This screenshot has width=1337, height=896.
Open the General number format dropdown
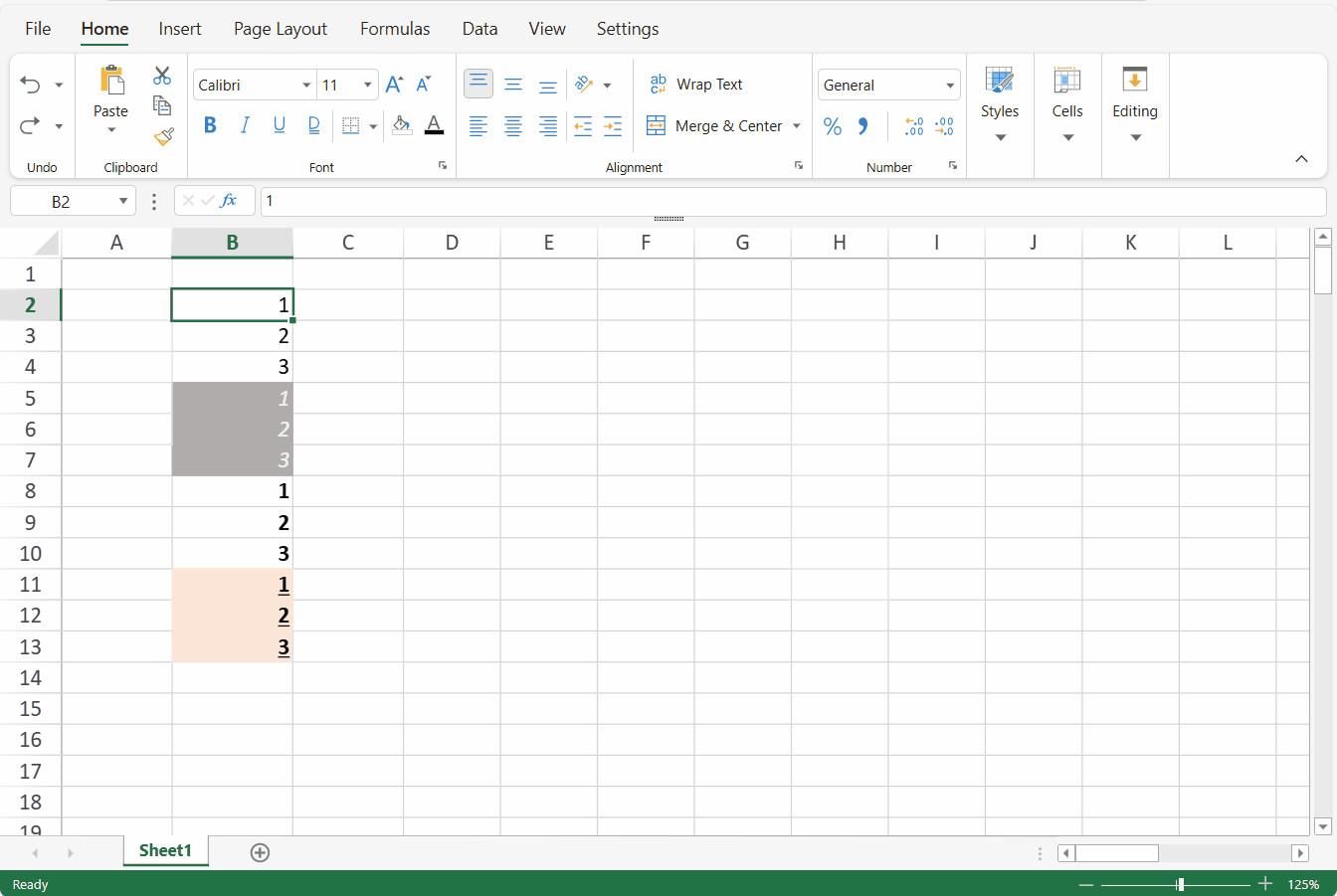tap(950, 86)
